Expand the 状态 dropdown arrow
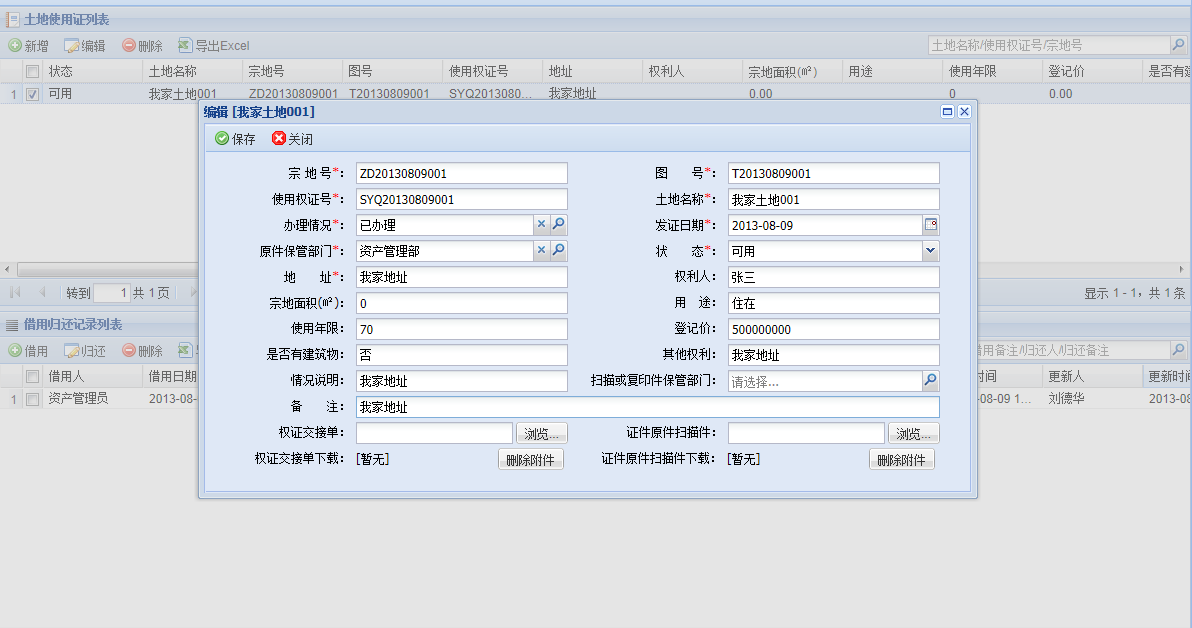The image size is (1192, 628). 930,250
